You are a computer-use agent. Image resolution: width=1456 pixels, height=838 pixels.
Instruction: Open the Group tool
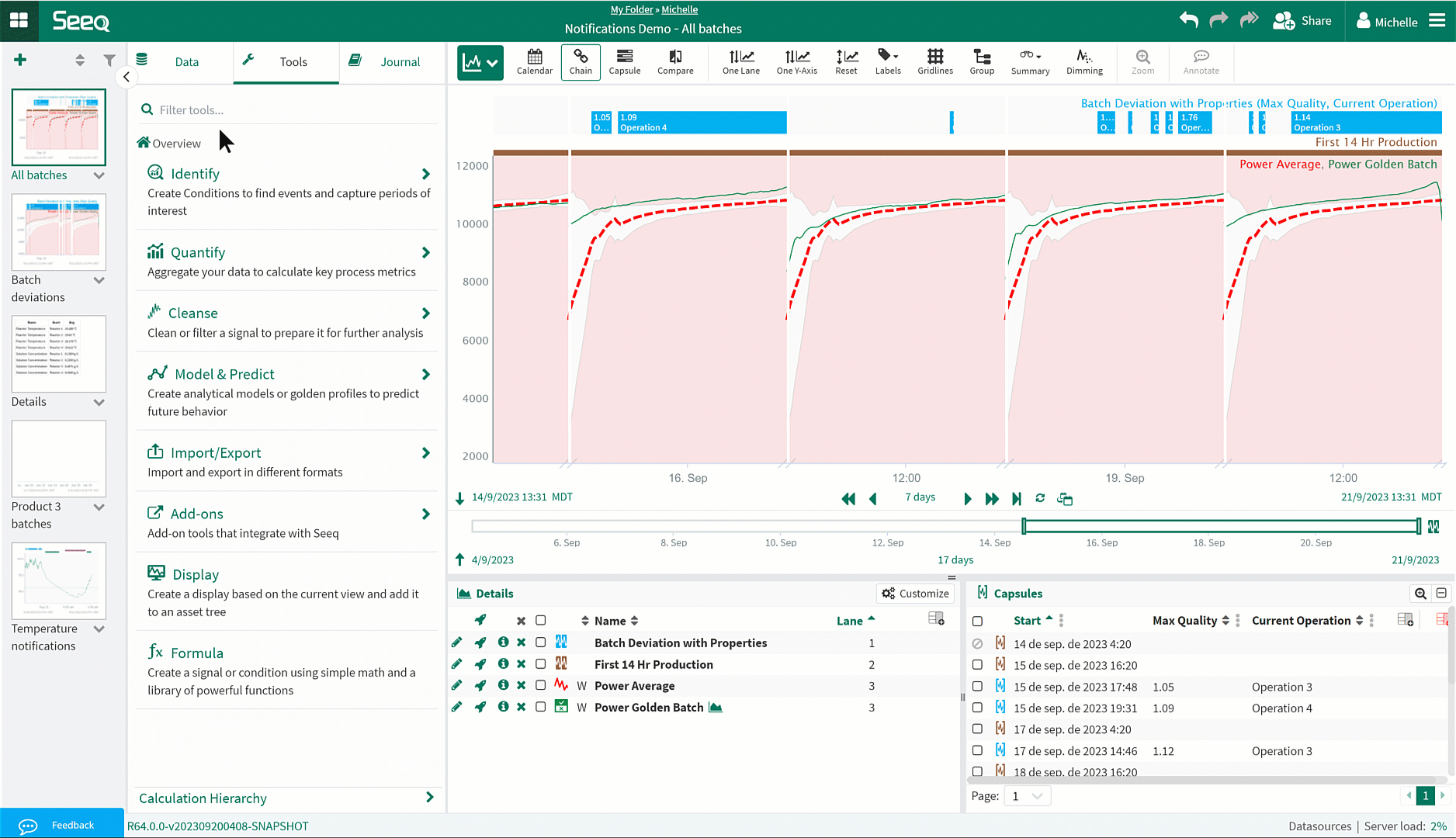[982, 62]
